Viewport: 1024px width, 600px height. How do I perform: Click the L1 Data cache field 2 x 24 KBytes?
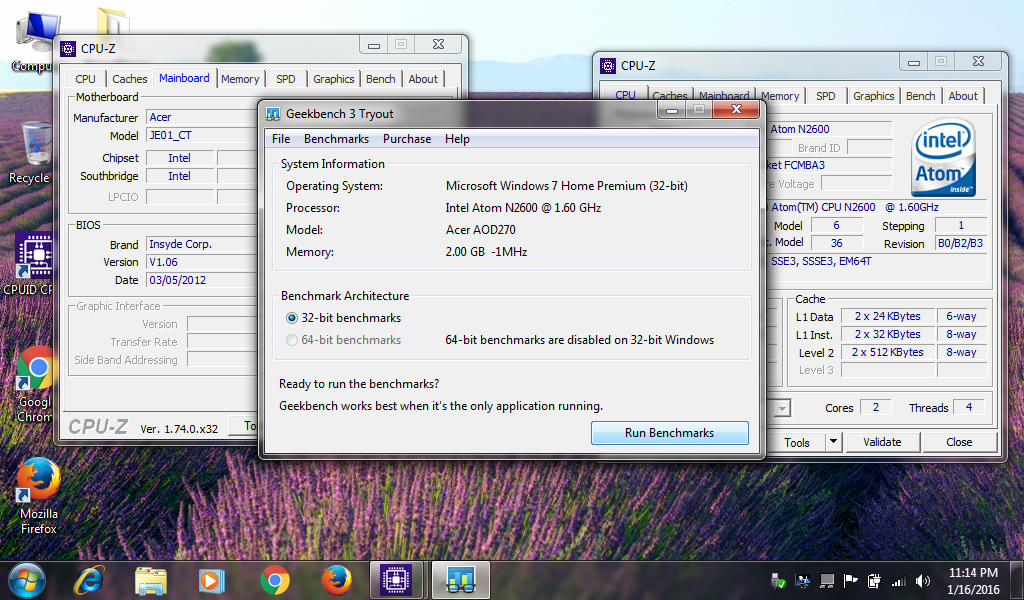(x=888, y=316)
